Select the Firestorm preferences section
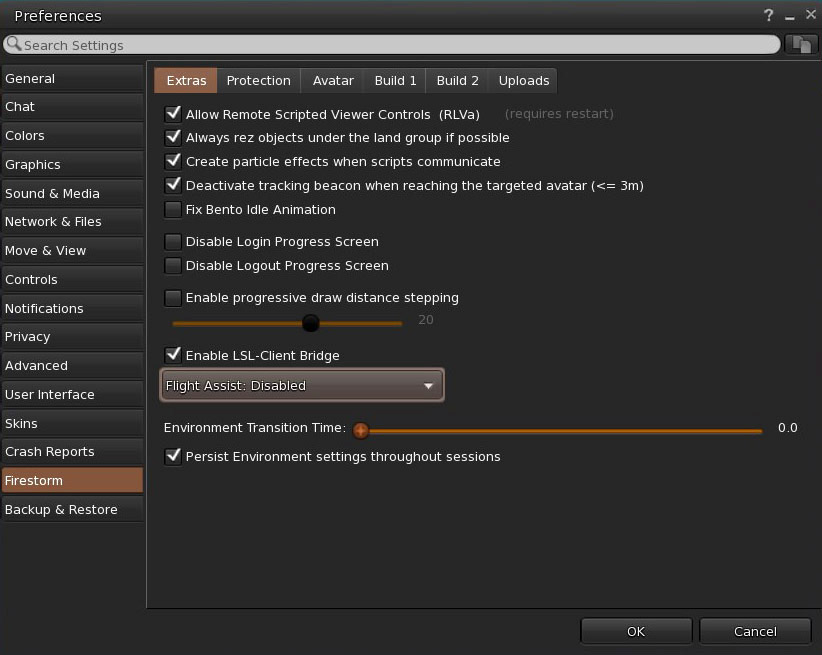Screen dimensions: 822x655 pos(72,480)
